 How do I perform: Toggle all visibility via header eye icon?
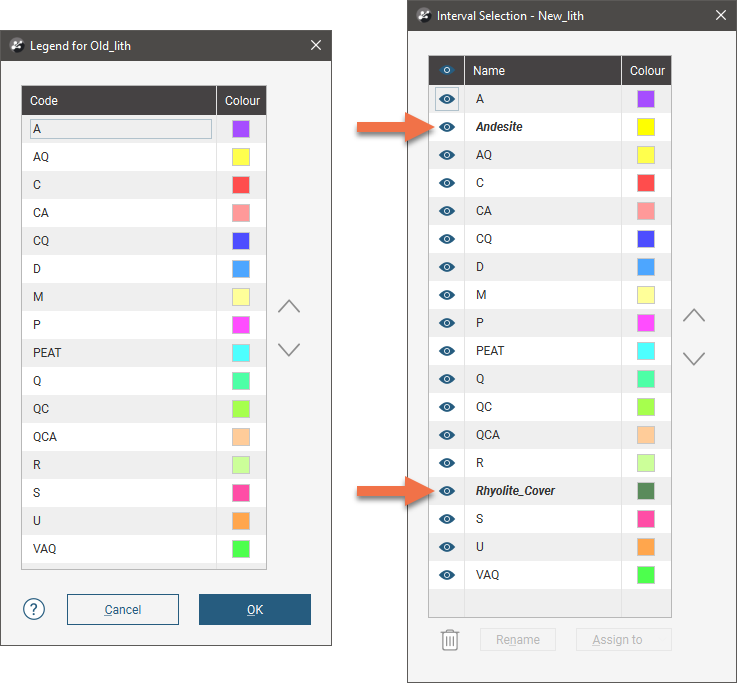click(x=447, y=70)
